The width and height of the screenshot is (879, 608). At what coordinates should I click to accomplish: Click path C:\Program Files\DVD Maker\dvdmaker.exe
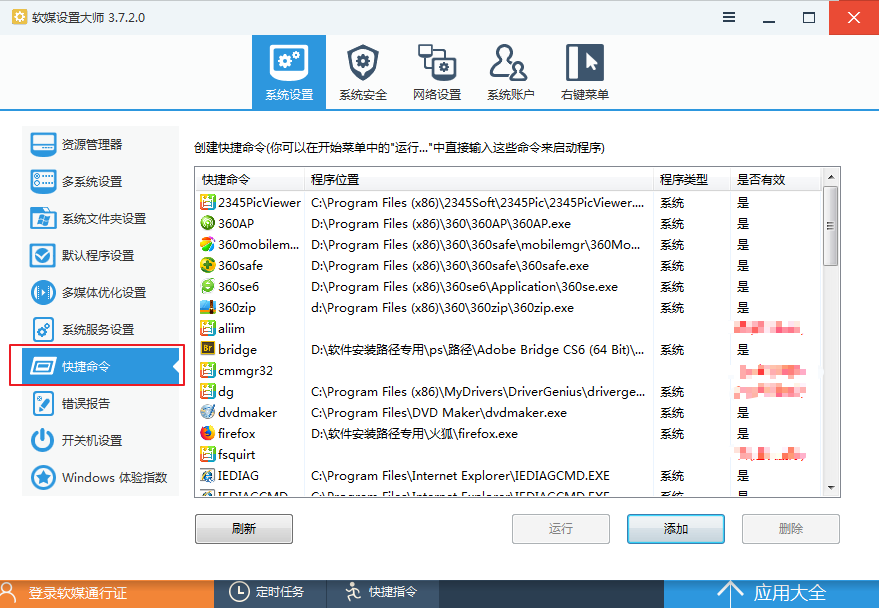(x=439, y=413)
